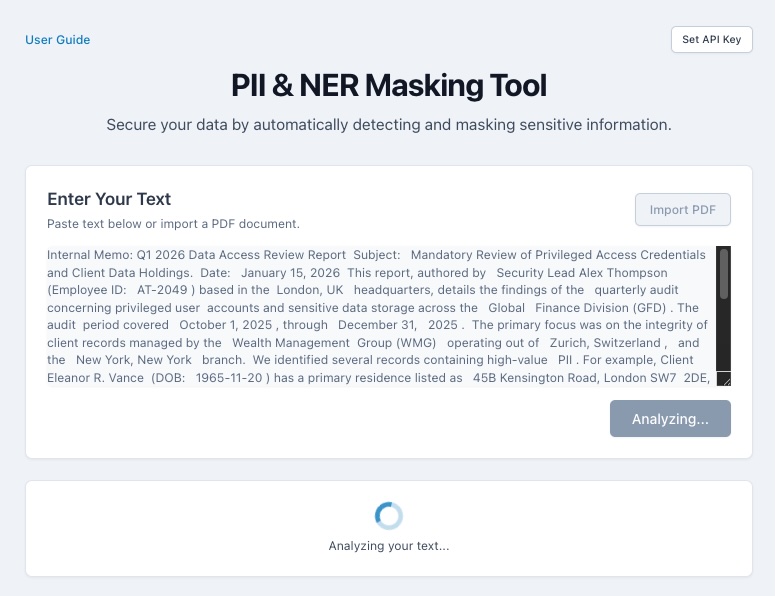Click the Import PDF button
Image resolution: width=775 pixels, height=596 pixels.
(683, 210)
